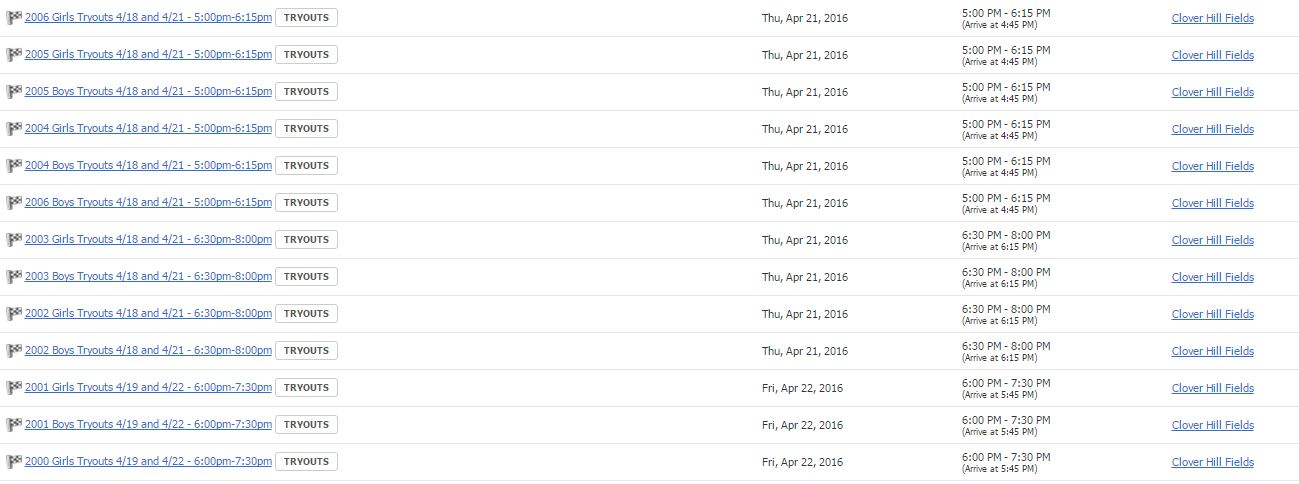Image resolution: width=1299 pixels, height=484 pixels.
Task: Open Clover Hill Fields link for 2003 Girls
Action: click(1212, 240)
